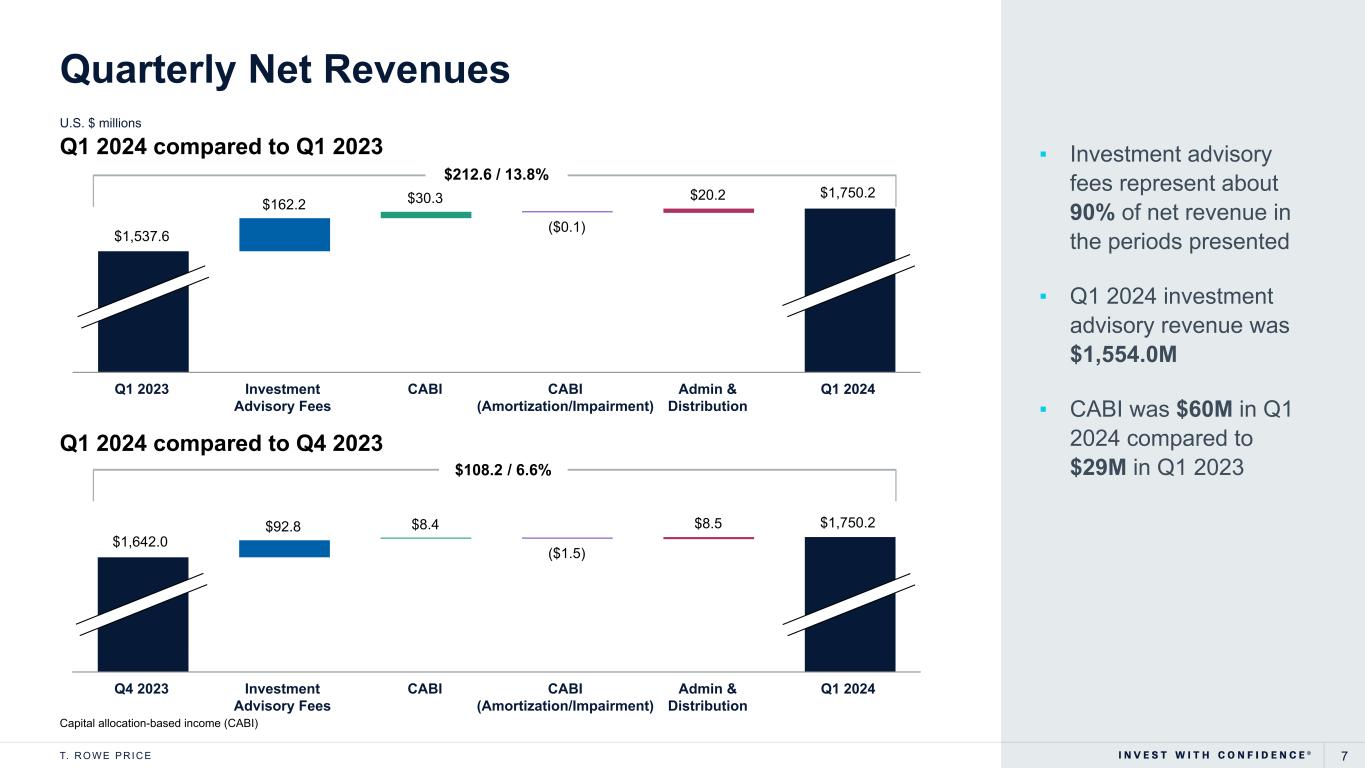
Task: Click the magenta bar labeled $20.2
Action: pos(708,211)
